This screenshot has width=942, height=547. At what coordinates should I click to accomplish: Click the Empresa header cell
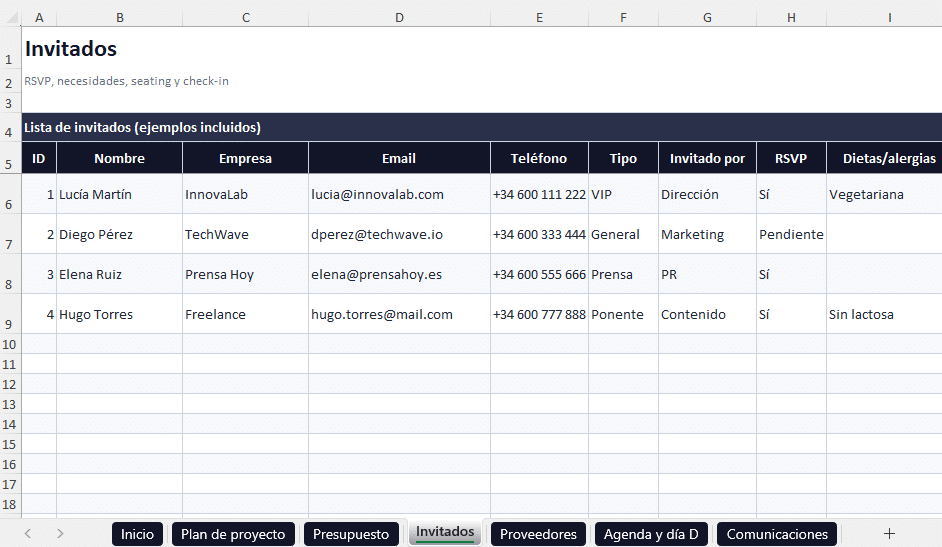(x=246, y=159)
